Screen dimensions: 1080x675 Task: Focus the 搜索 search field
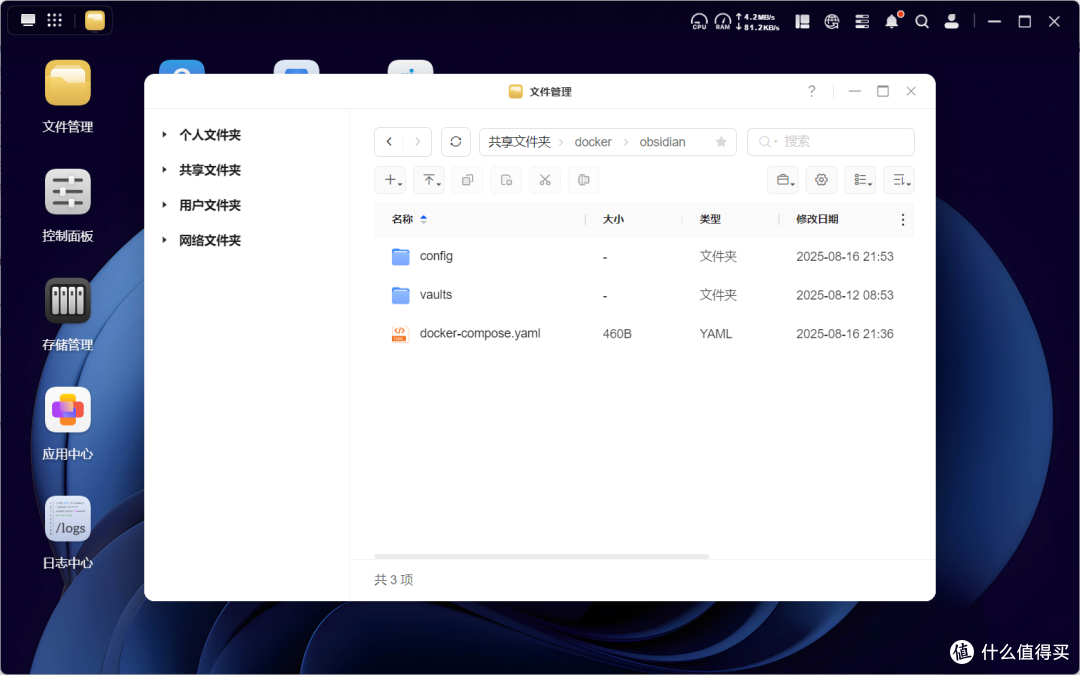[831, 142]
